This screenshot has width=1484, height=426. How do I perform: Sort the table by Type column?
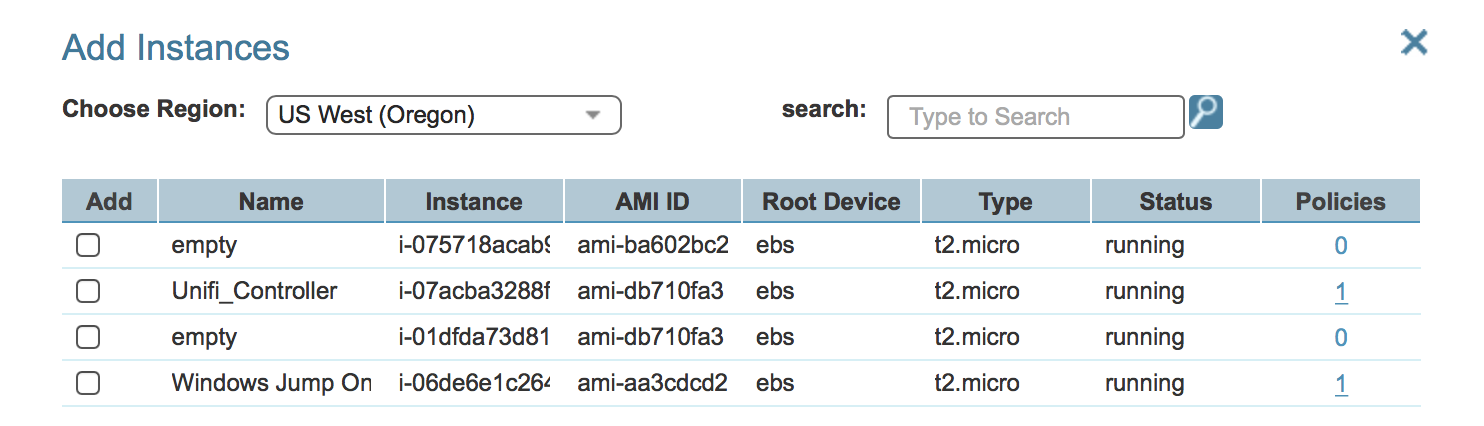[x=1005, y=201]
